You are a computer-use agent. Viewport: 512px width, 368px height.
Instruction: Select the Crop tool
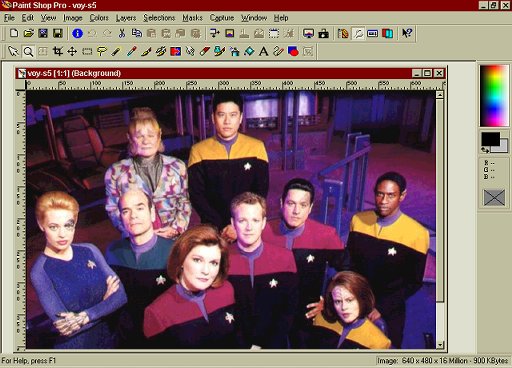[x=58, y=51]
